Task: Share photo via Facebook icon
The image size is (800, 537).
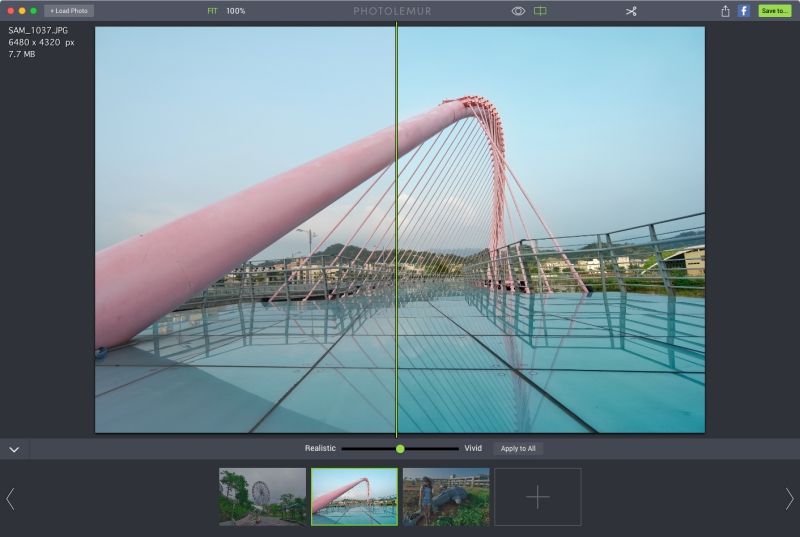Action: [x=744, y=11]
